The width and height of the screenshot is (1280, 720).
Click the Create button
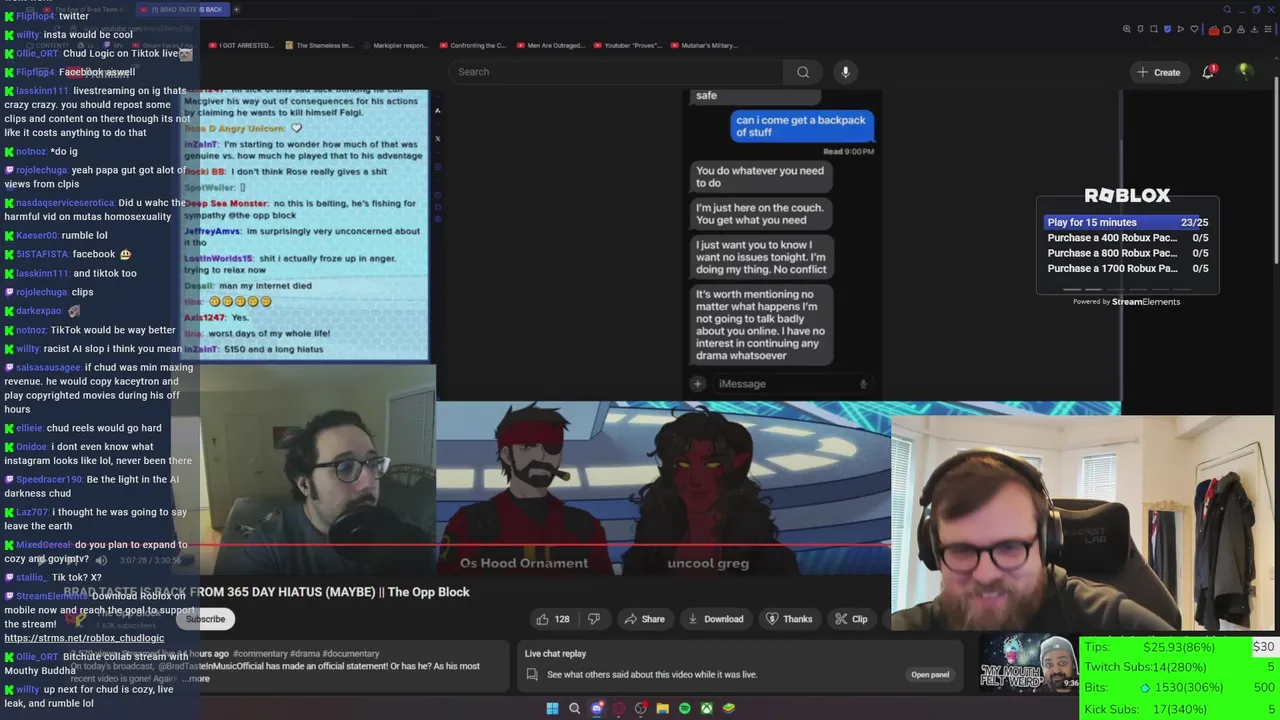pyautogui.click(x=1158, y=72)
